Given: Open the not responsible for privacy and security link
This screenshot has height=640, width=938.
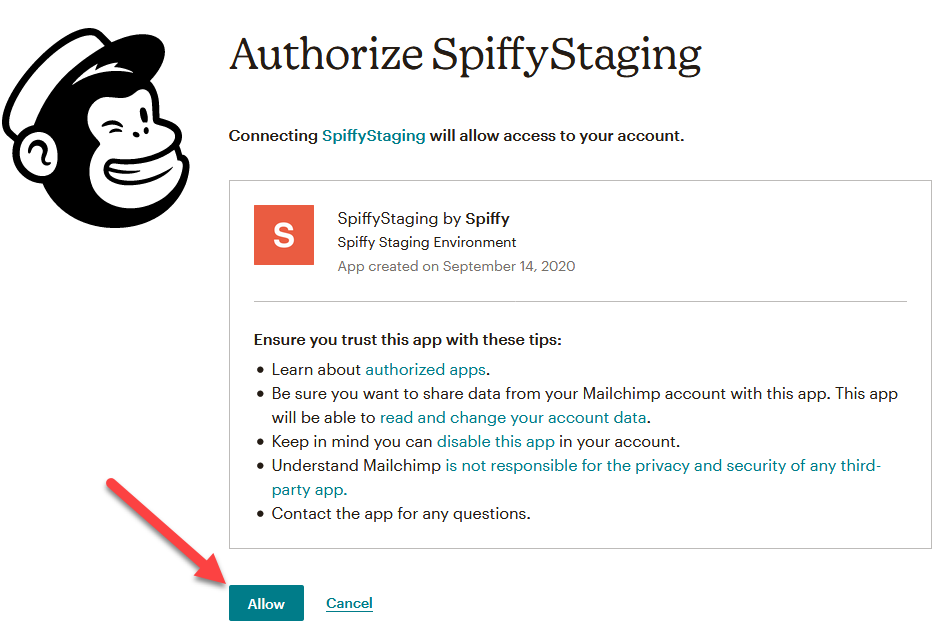Looking at the screenshot, I should pyautogui.click(x=576, y=477).
